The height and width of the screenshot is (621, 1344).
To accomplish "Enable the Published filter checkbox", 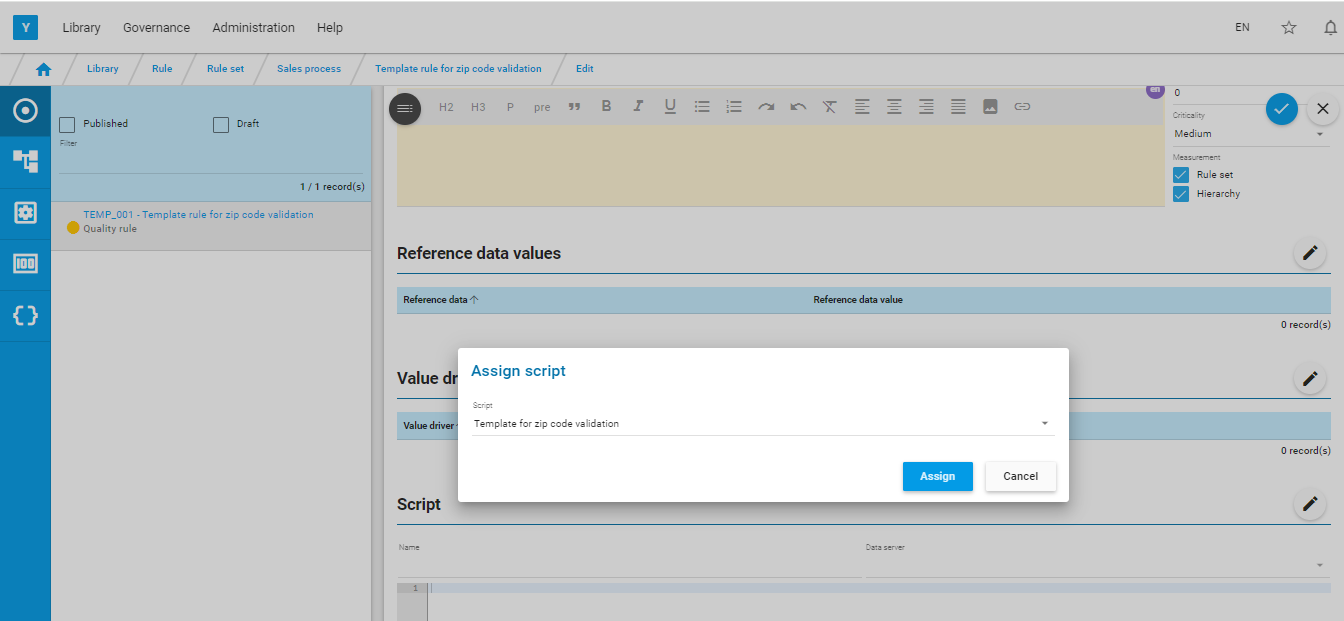I will 68,124.
